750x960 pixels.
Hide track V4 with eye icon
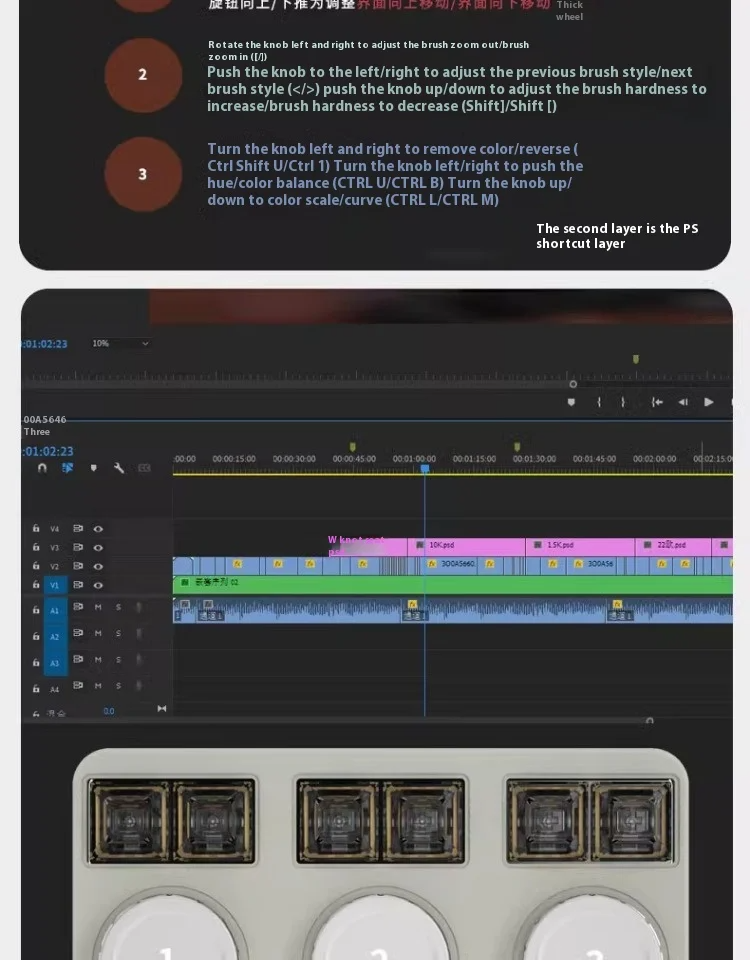tap(98, 529)
